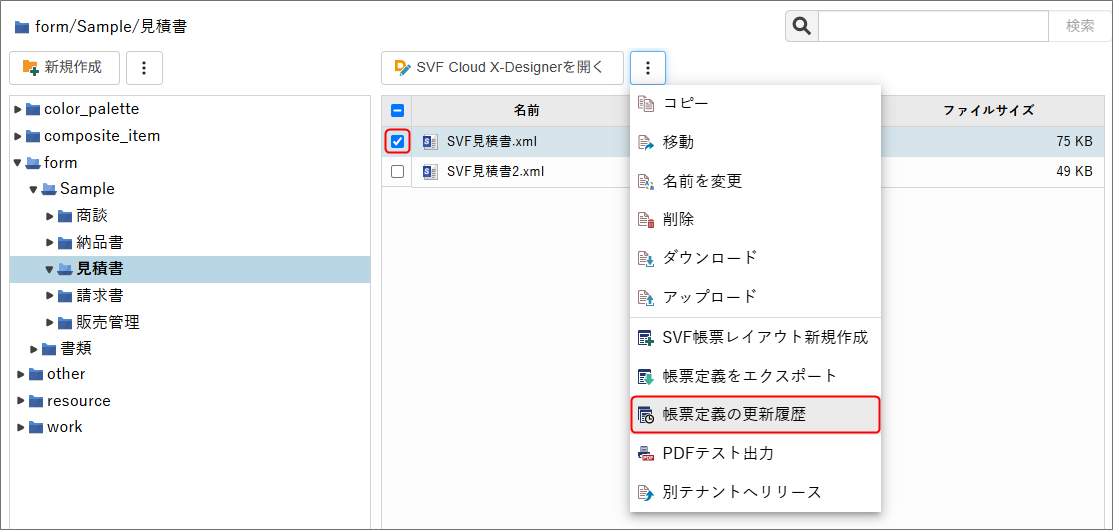The width and height of the screenshot is (1113, 530).
Task: Click the color_palette folder icon
Action: (x=33, y=109)
